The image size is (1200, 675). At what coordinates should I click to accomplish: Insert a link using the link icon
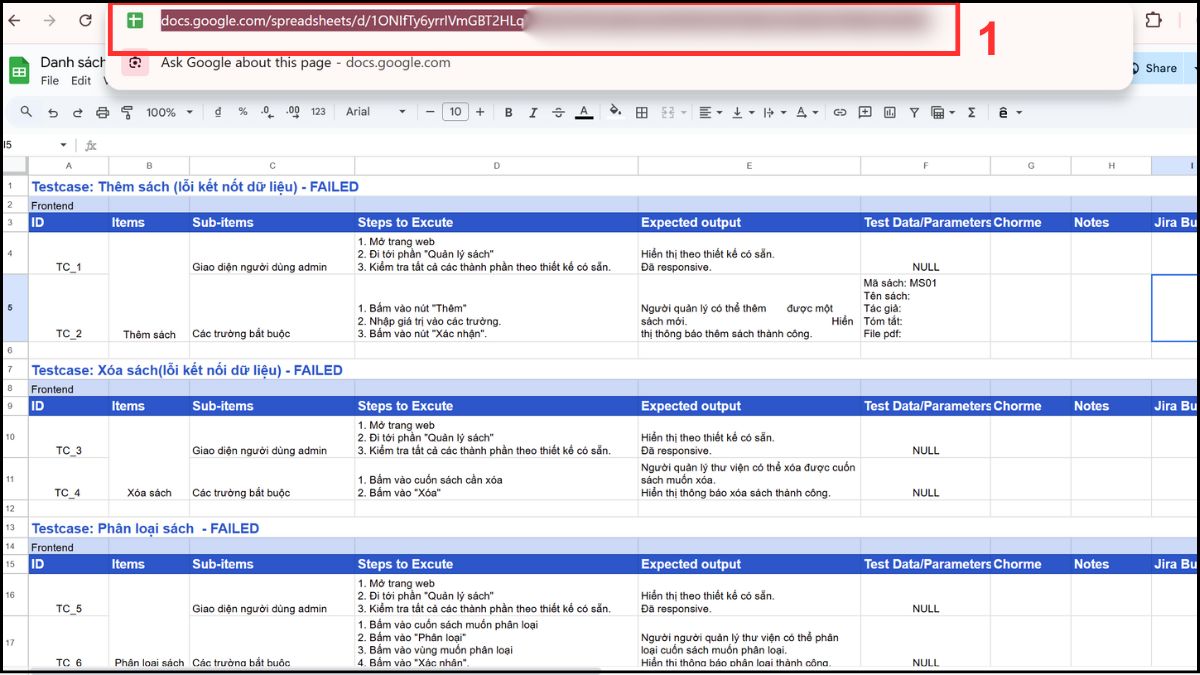click(x=840, y=112)
